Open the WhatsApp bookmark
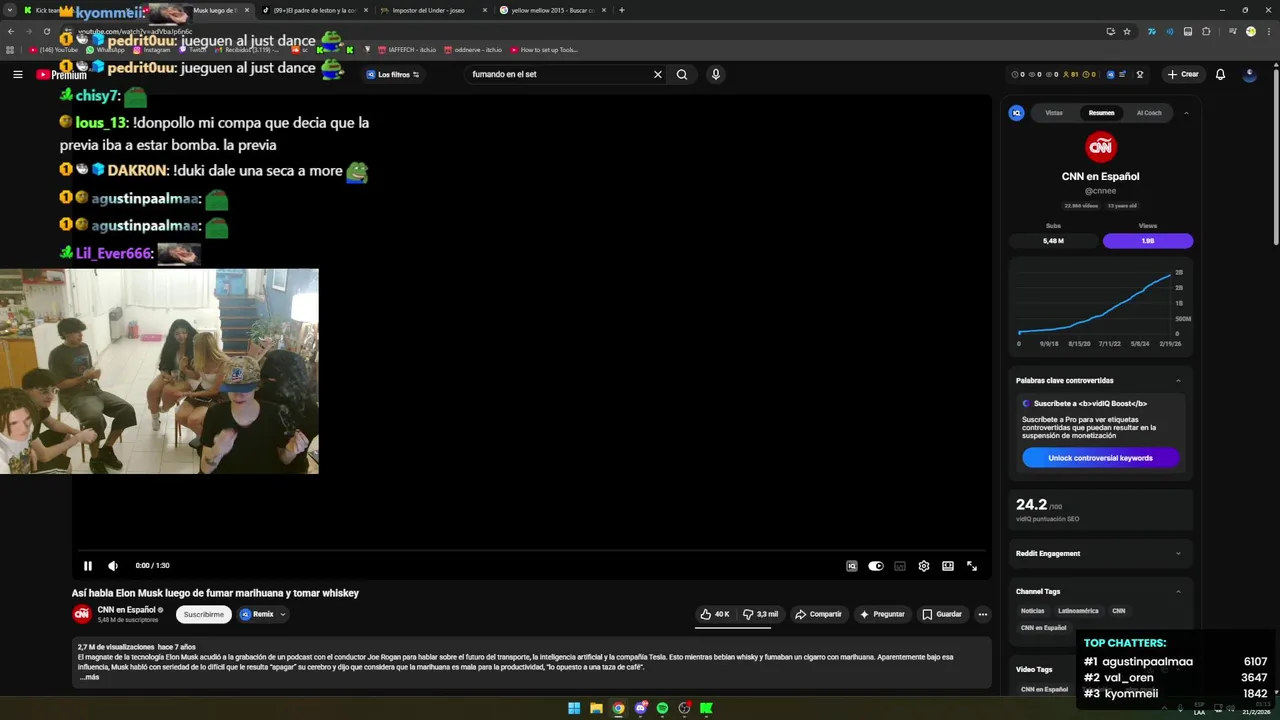Viewport: 1280px width, 720px height. pyautogui.click(x=105, y=50)
